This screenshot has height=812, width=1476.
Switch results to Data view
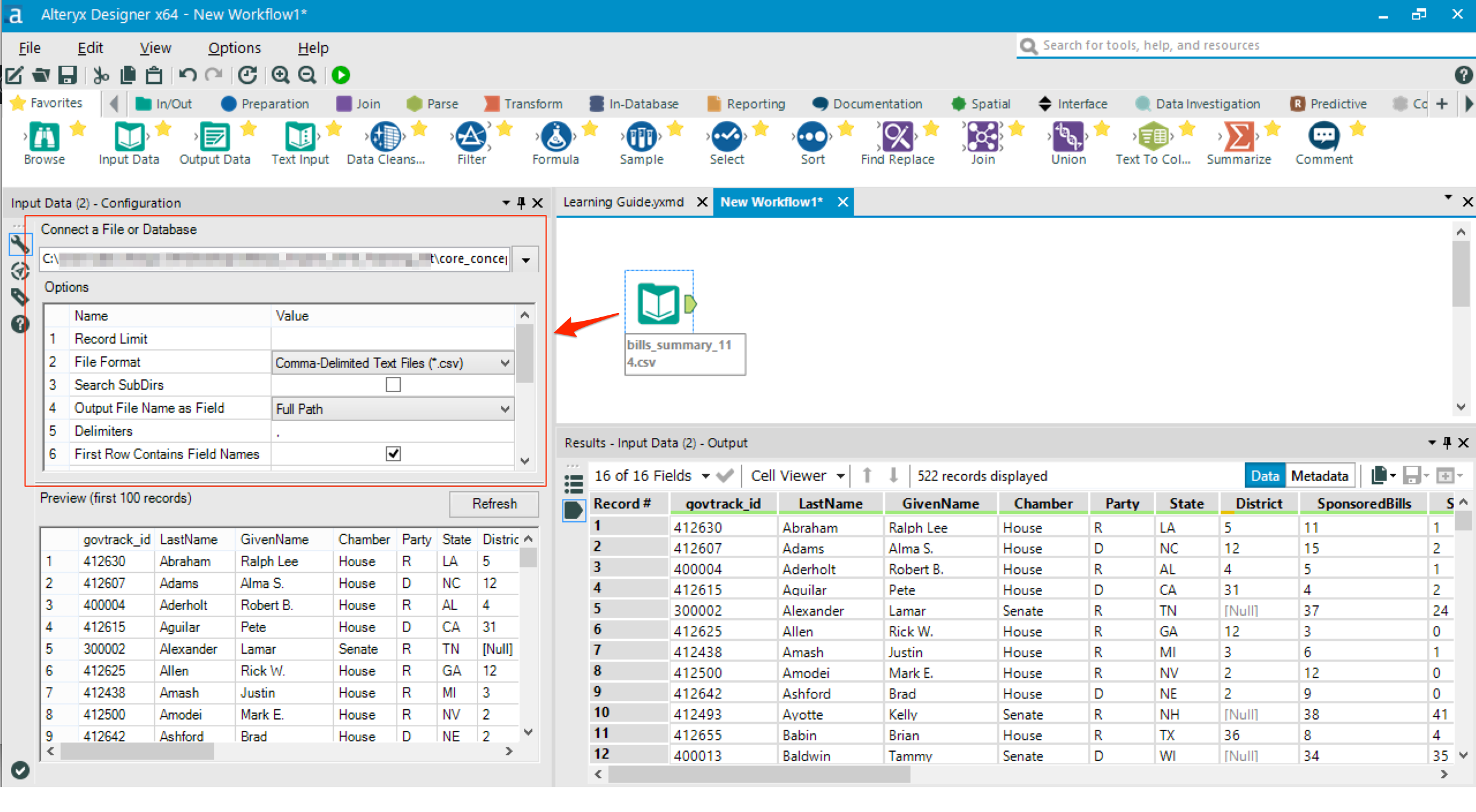click(1264, 476)
